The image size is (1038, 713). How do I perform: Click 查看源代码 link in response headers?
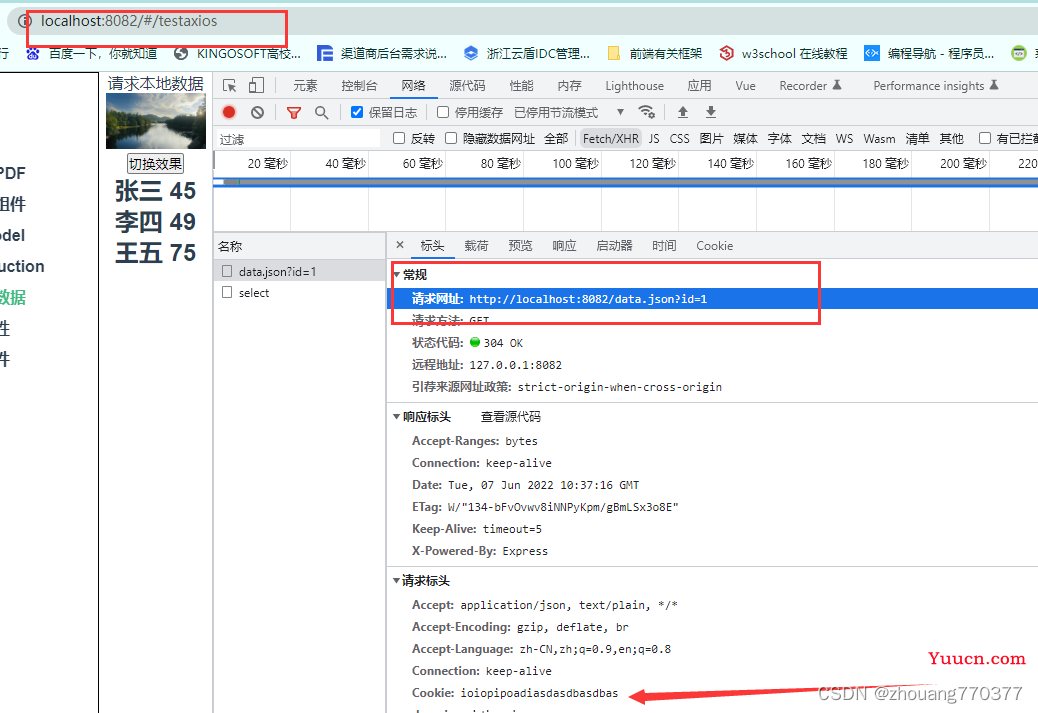click(x=510, y=416)
